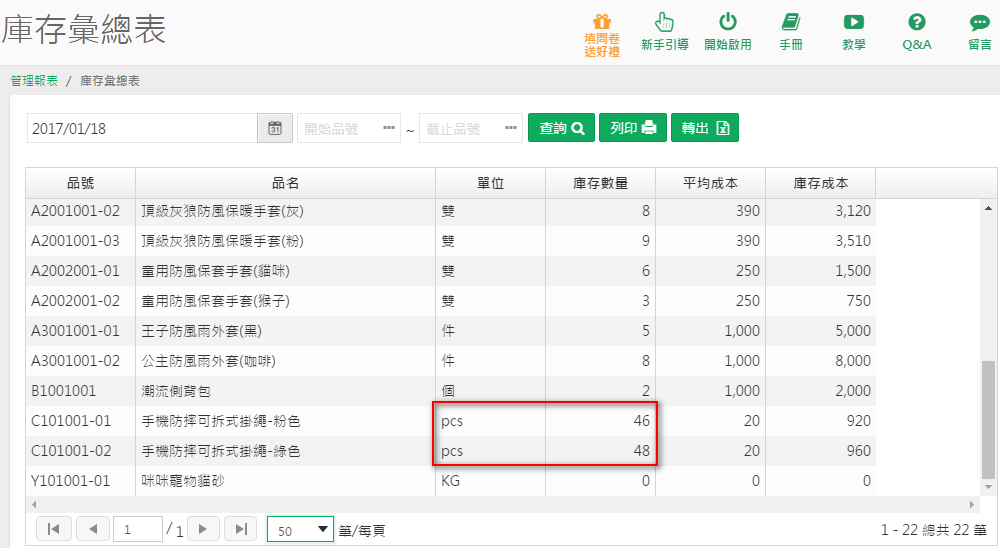This screenshot has height=548, width=1000.
Task: Click the date field 2017/01/18
Action: [142, 128]
